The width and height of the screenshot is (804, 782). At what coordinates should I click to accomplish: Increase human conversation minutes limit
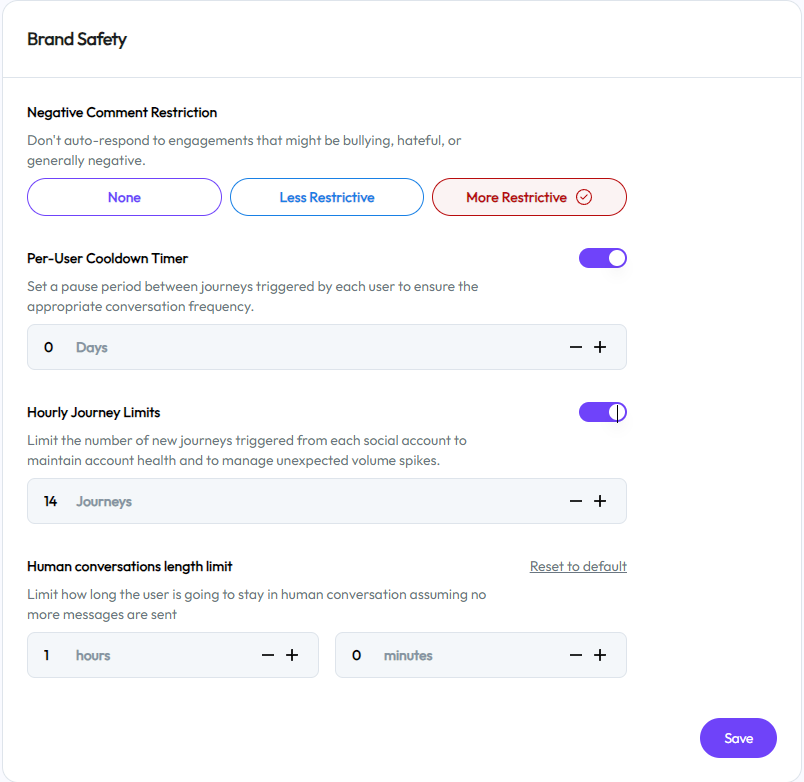[x=600, y=656]
